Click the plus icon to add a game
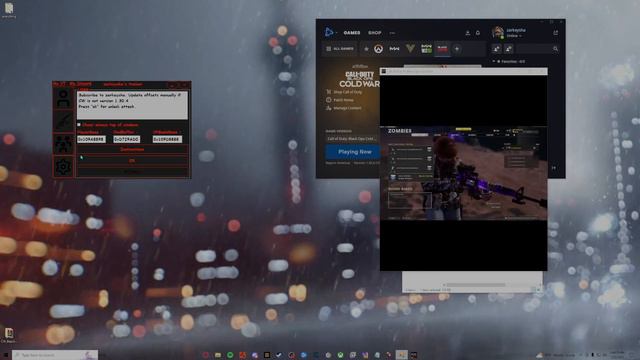Image resolution: width=640 pixels, height=360 pixels. (457, 49)
